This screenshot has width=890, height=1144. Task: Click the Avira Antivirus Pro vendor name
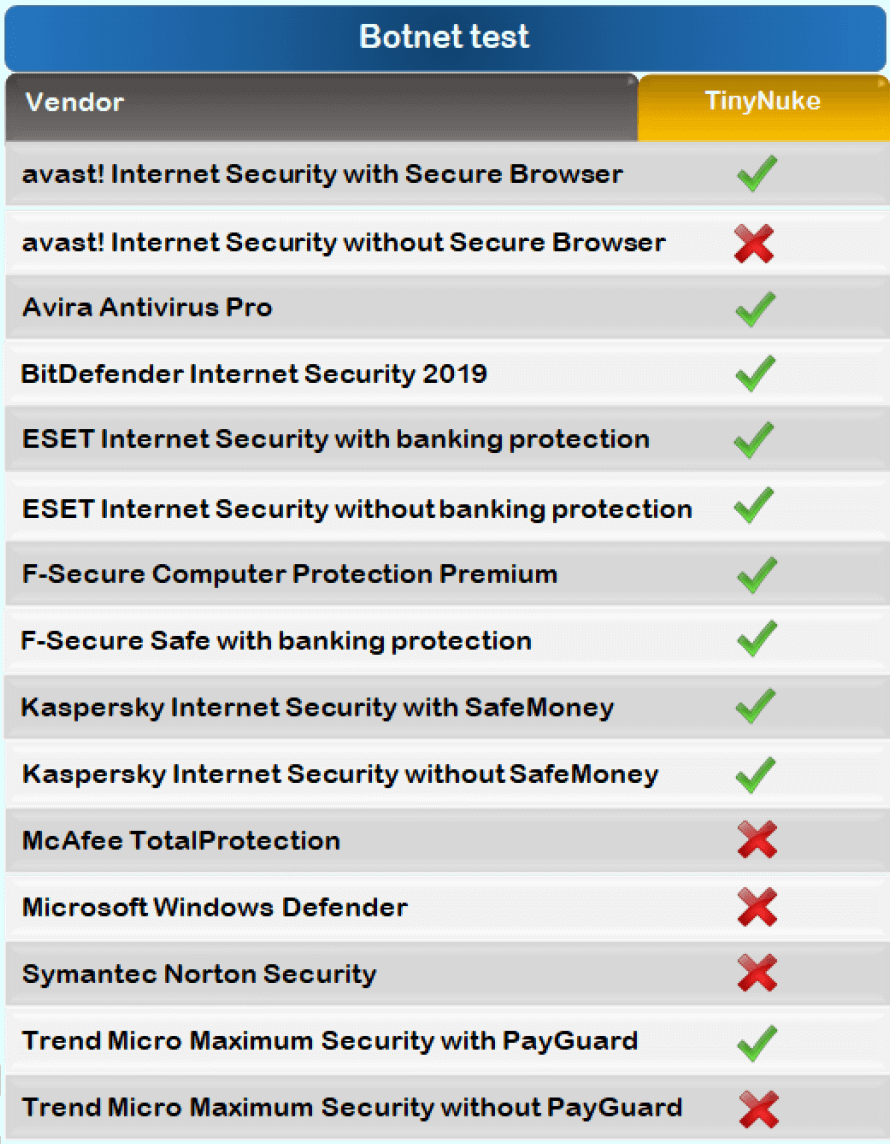pos(147,307)
